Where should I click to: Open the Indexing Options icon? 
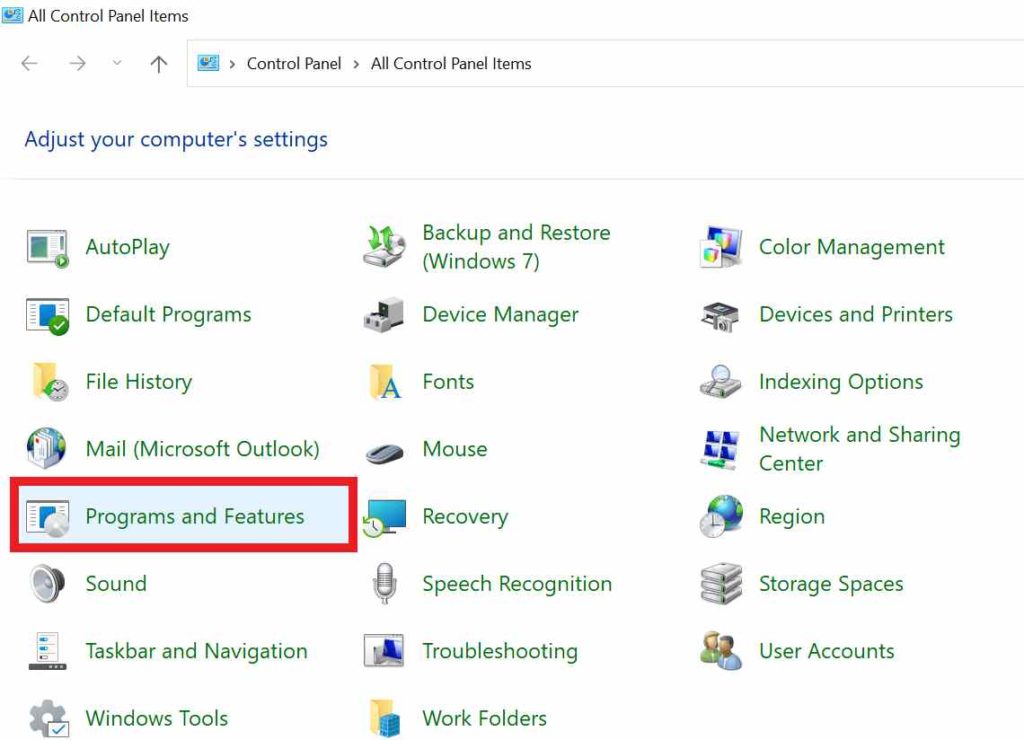point(720,381)
